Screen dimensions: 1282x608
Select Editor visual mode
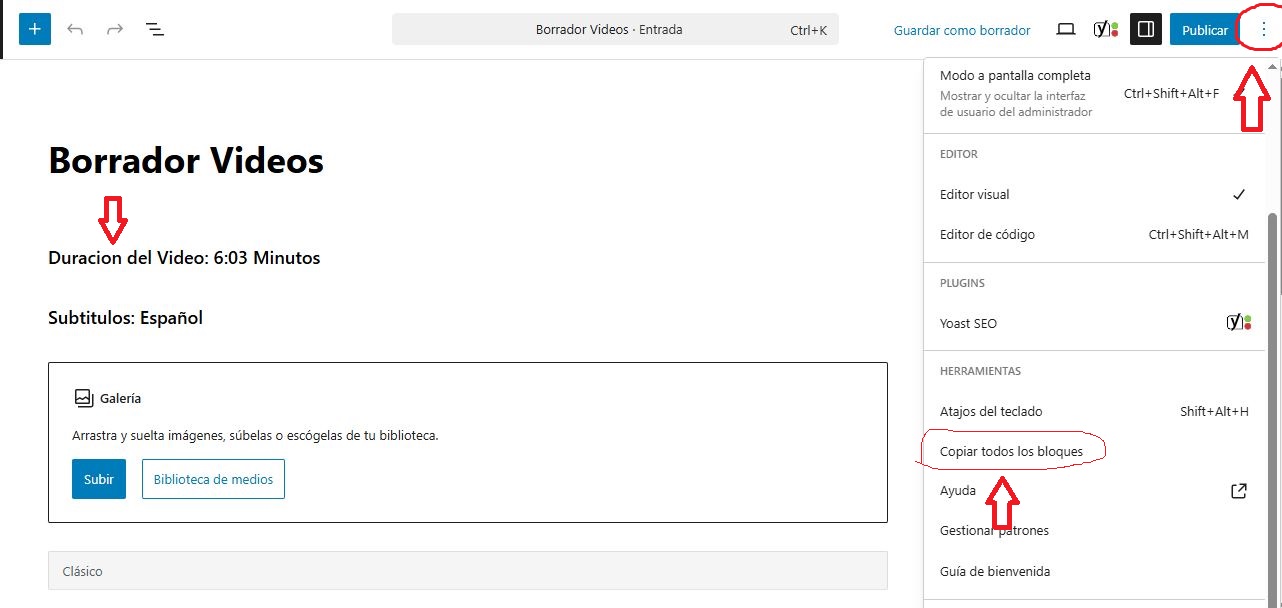tap(975, 195)
